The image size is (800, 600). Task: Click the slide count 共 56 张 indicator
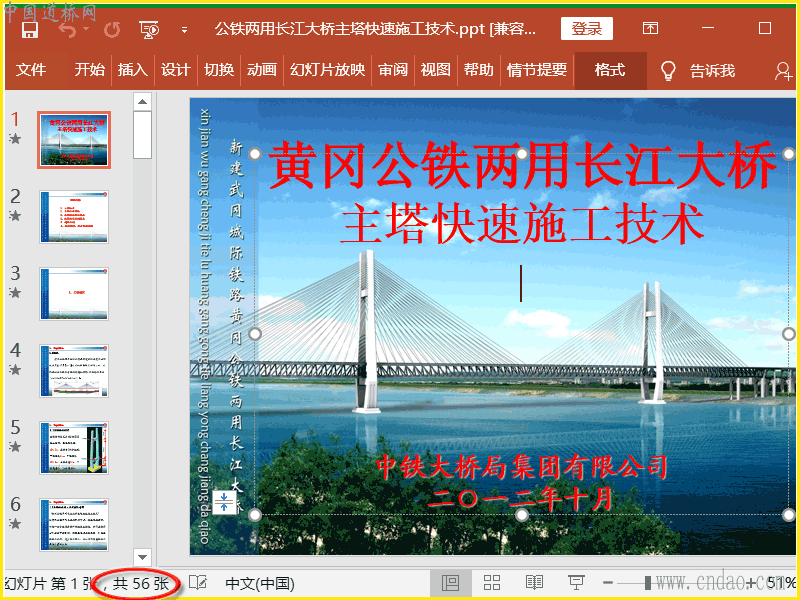tap(140, 583)
